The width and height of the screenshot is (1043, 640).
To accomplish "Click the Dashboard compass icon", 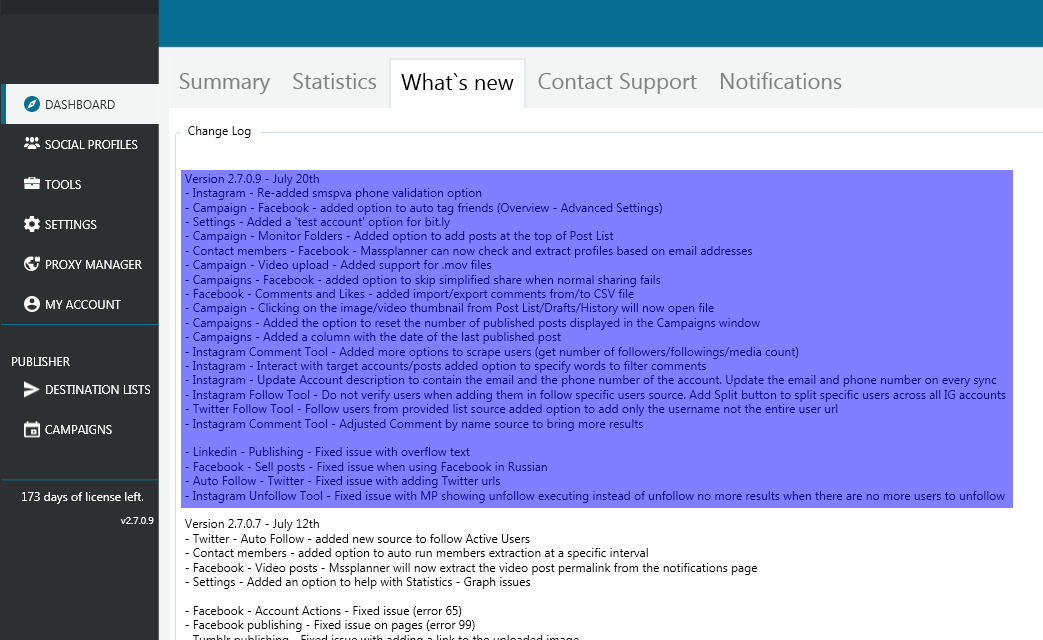I will [x=32, y=105].
